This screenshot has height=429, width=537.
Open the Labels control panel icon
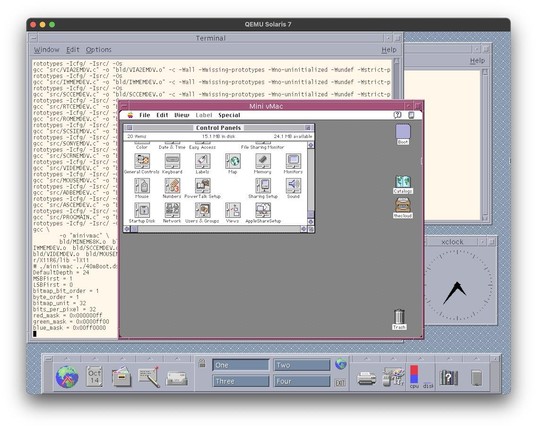tap(202, 161)
